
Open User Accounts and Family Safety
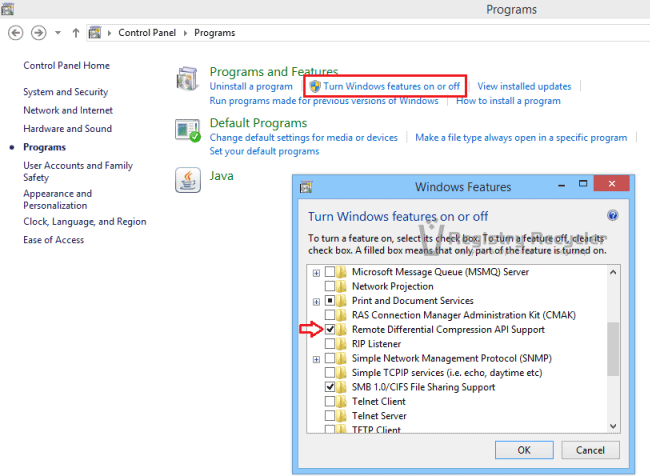(x=78, y=171)
